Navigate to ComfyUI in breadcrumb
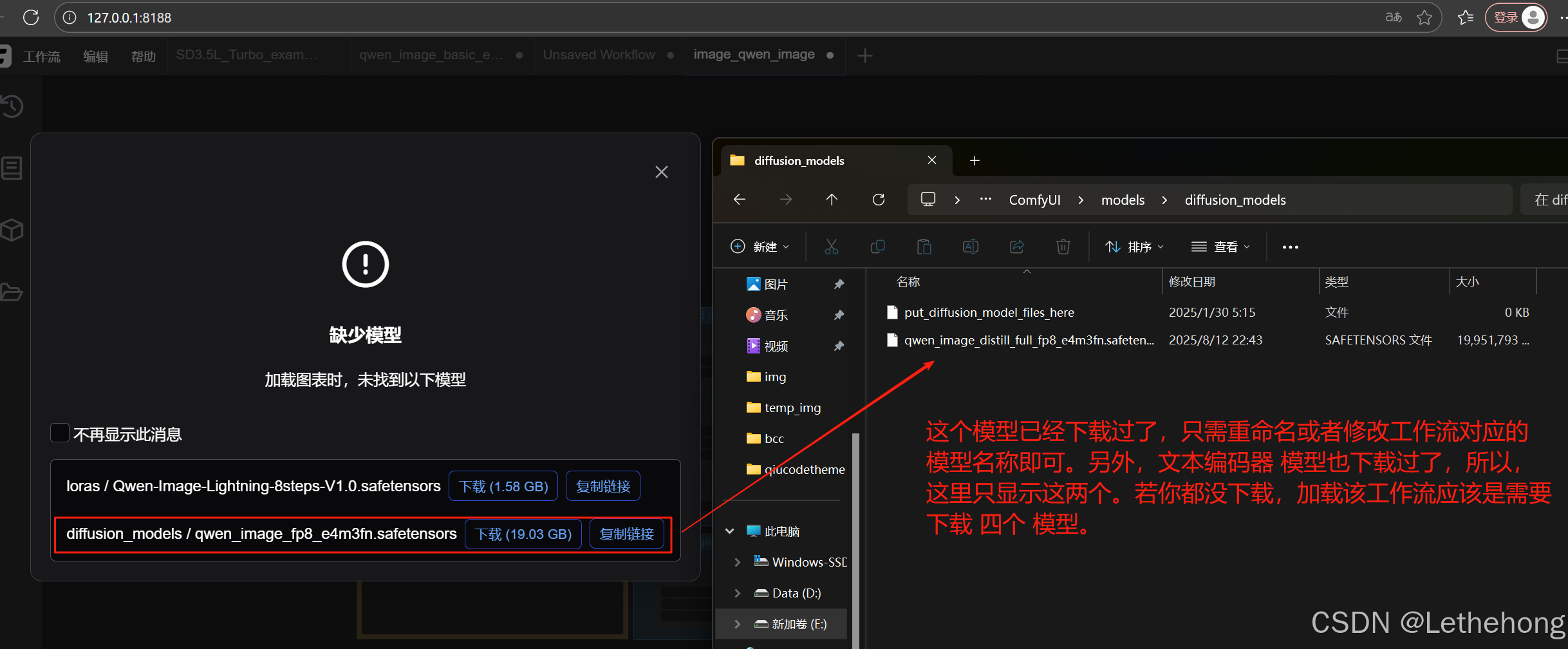This screenshot has height=649, width=1568. point(1034,200)
